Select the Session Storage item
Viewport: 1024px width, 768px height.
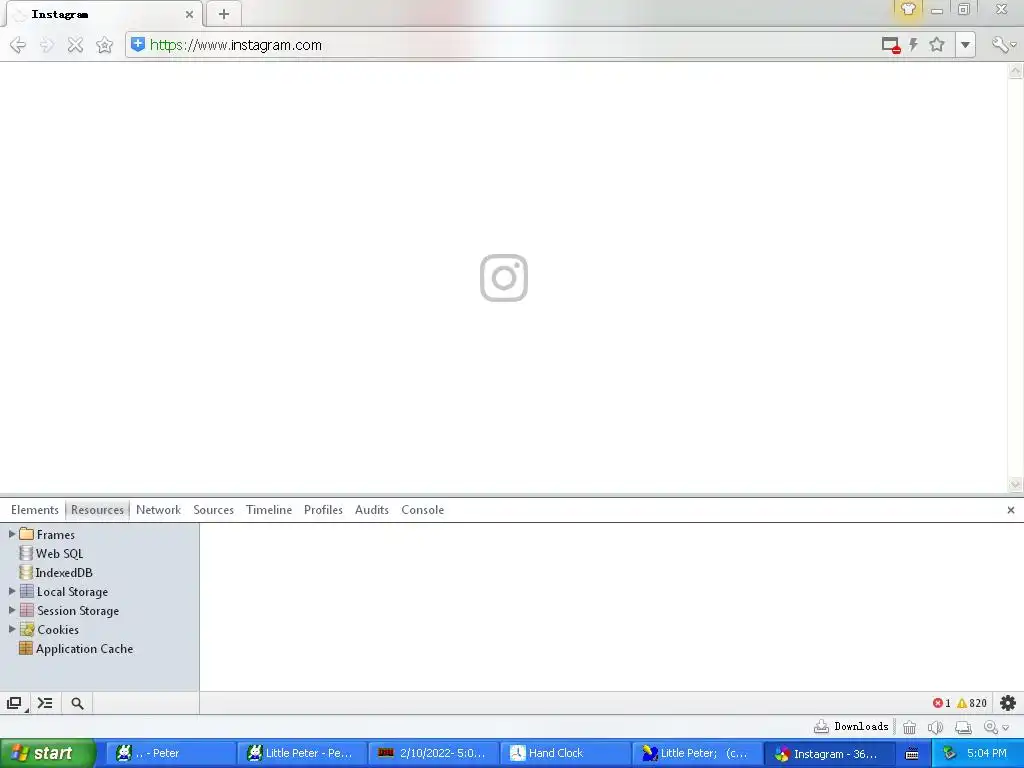coord(69,611)
